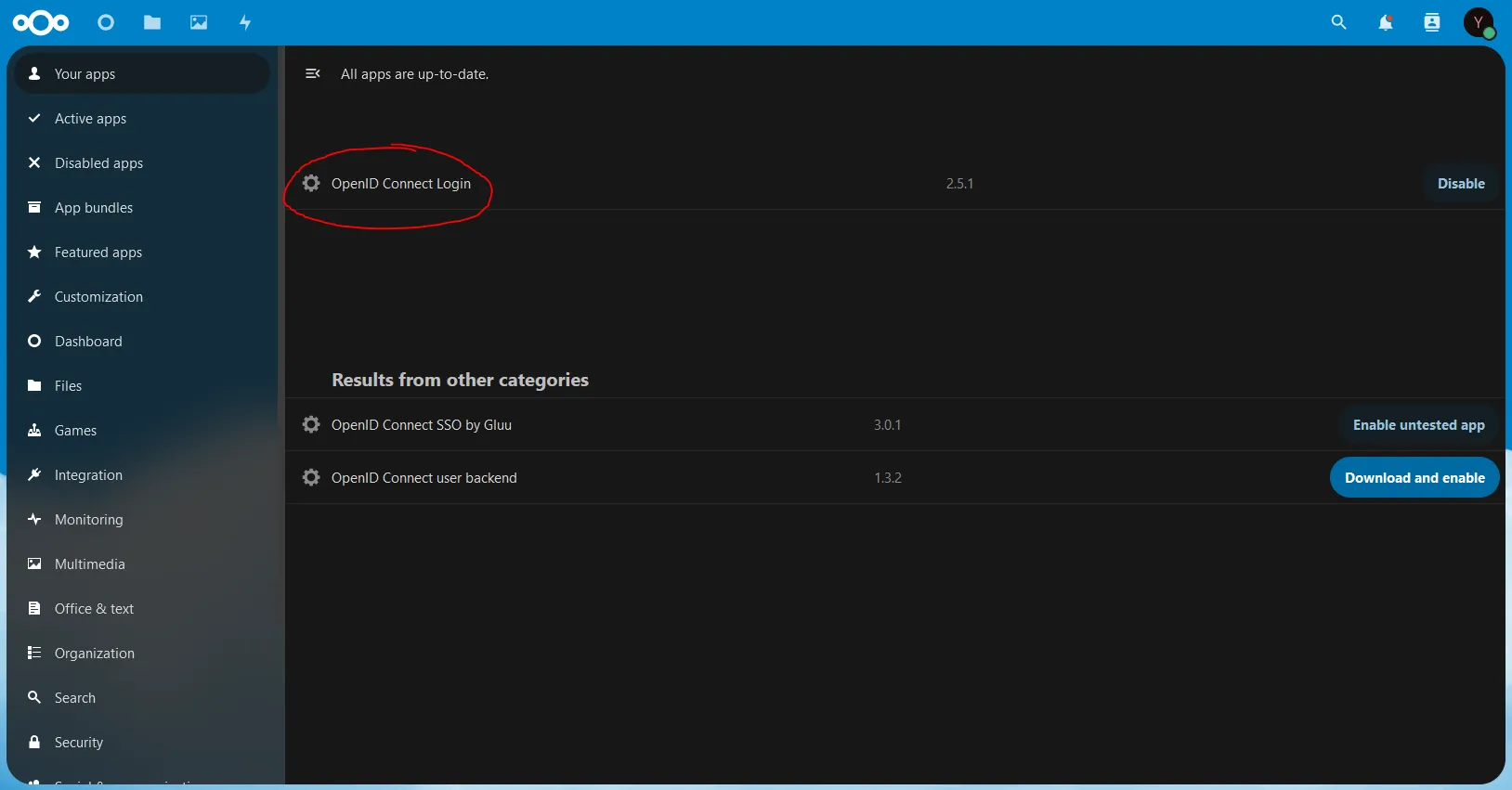Click 'All apps are up-to-date.' status text
Screen dimensions: 1512x790
coord(414,74)
